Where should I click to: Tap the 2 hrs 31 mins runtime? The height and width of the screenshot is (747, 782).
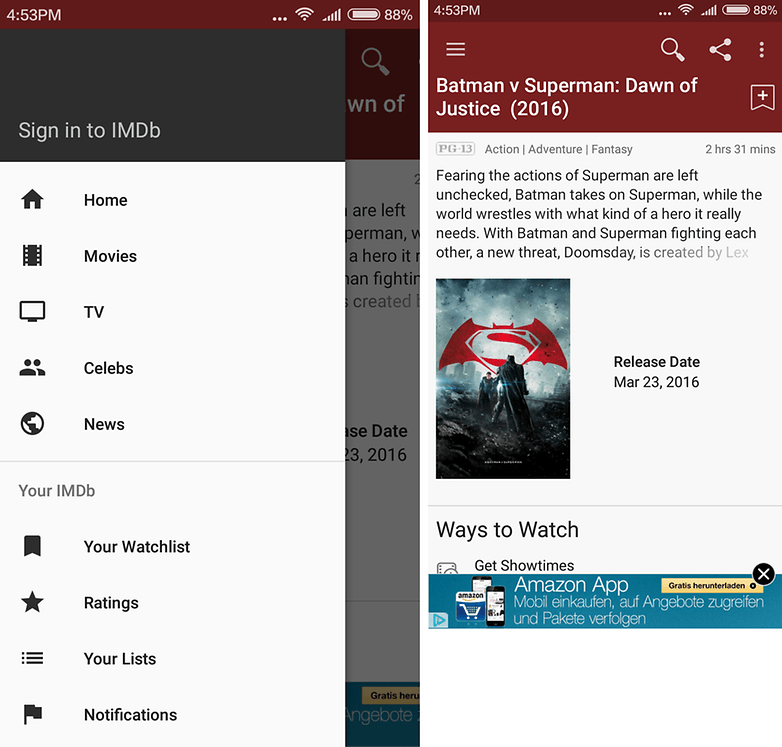[x=740, y=149]
